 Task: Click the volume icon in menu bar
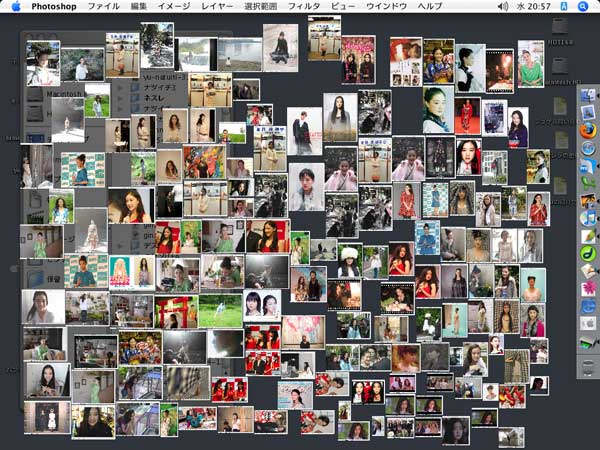click(503, 6)
